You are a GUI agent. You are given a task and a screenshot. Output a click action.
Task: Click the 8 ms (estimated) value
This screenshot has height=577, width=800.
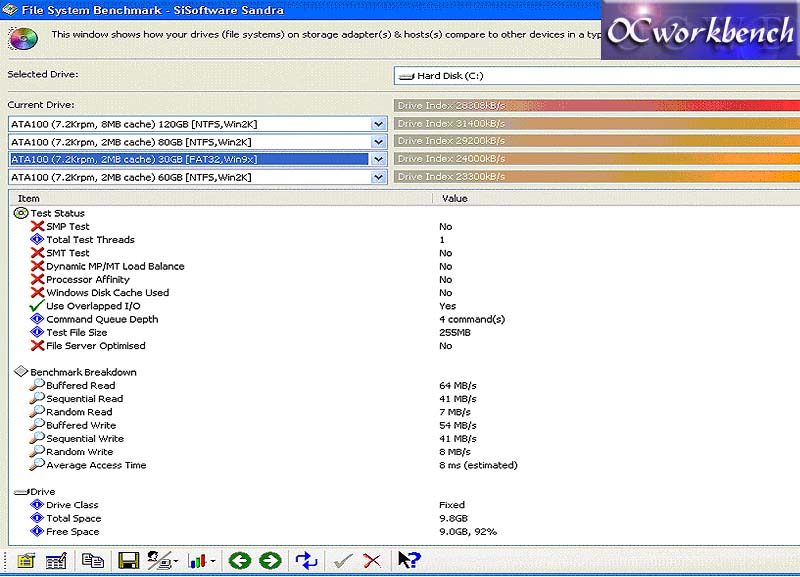478,465
